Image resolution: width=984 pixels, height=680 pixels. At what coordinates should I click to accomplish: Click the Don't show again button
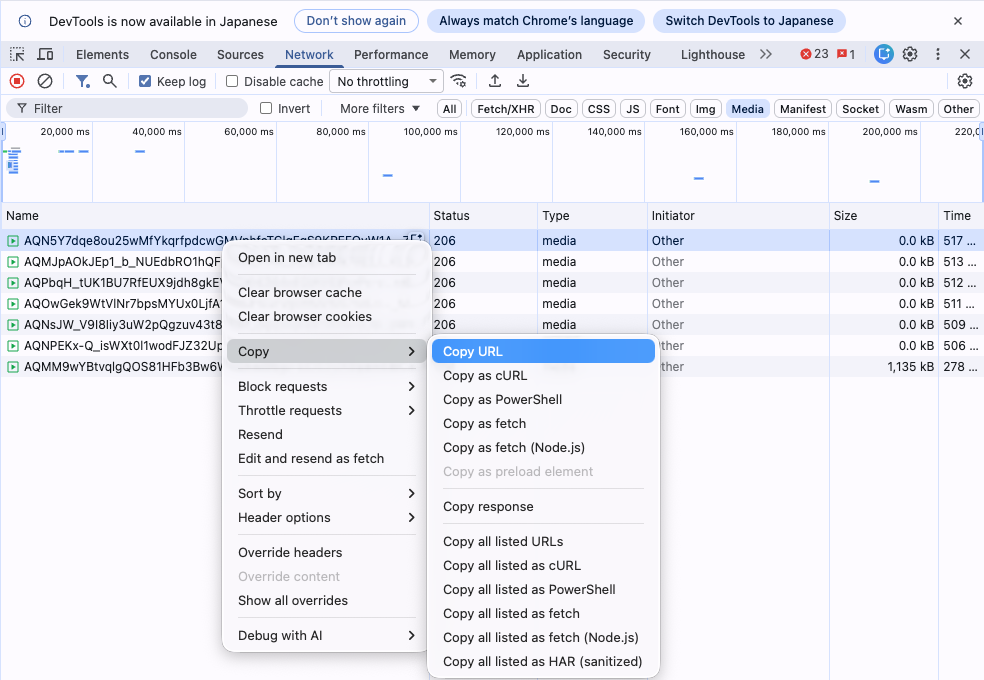click(x=356, y=21)
